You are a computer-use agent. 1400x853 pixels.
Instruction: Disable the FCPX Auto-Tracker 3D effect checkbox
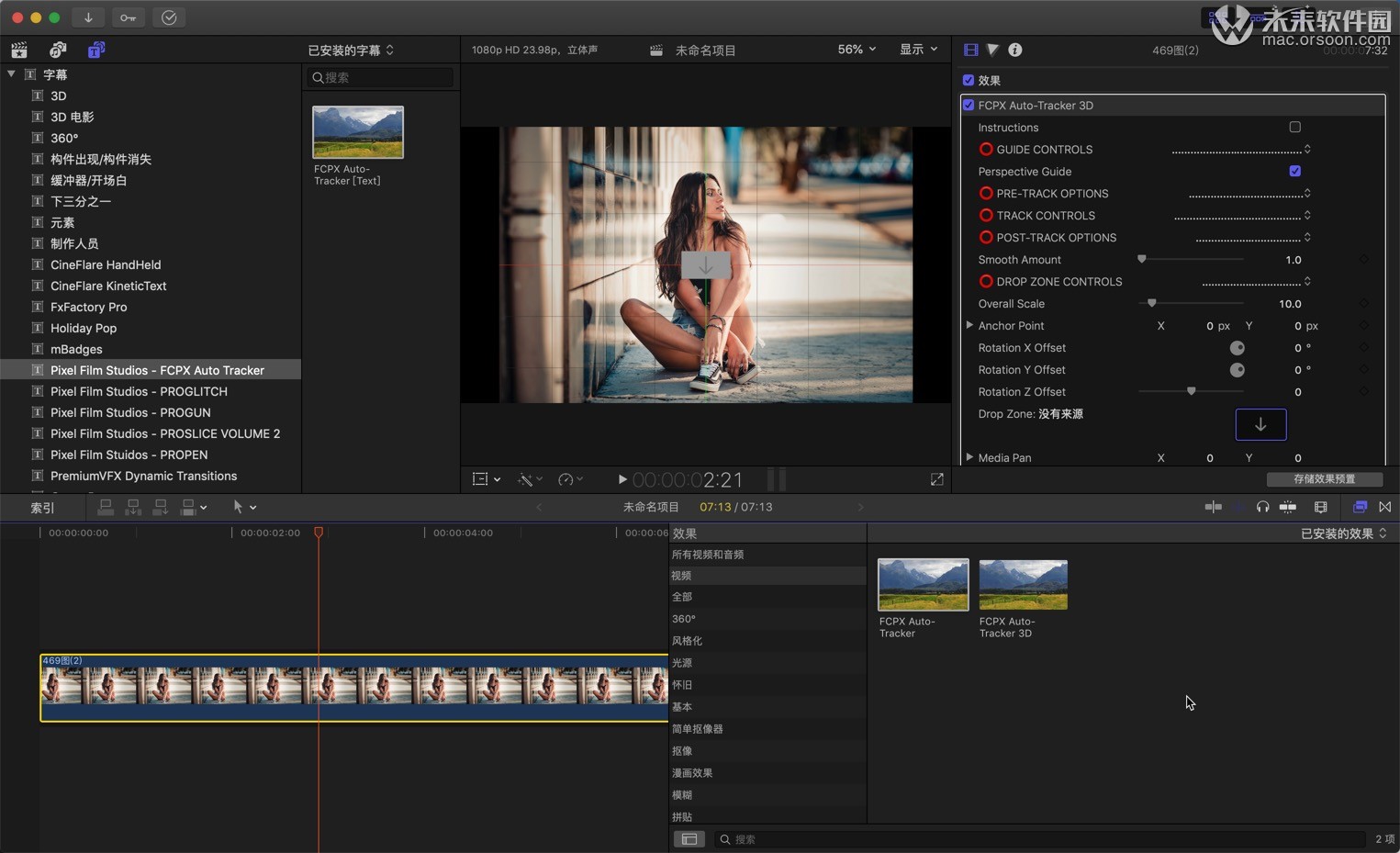pyautogui.click(x=969, y=106)
